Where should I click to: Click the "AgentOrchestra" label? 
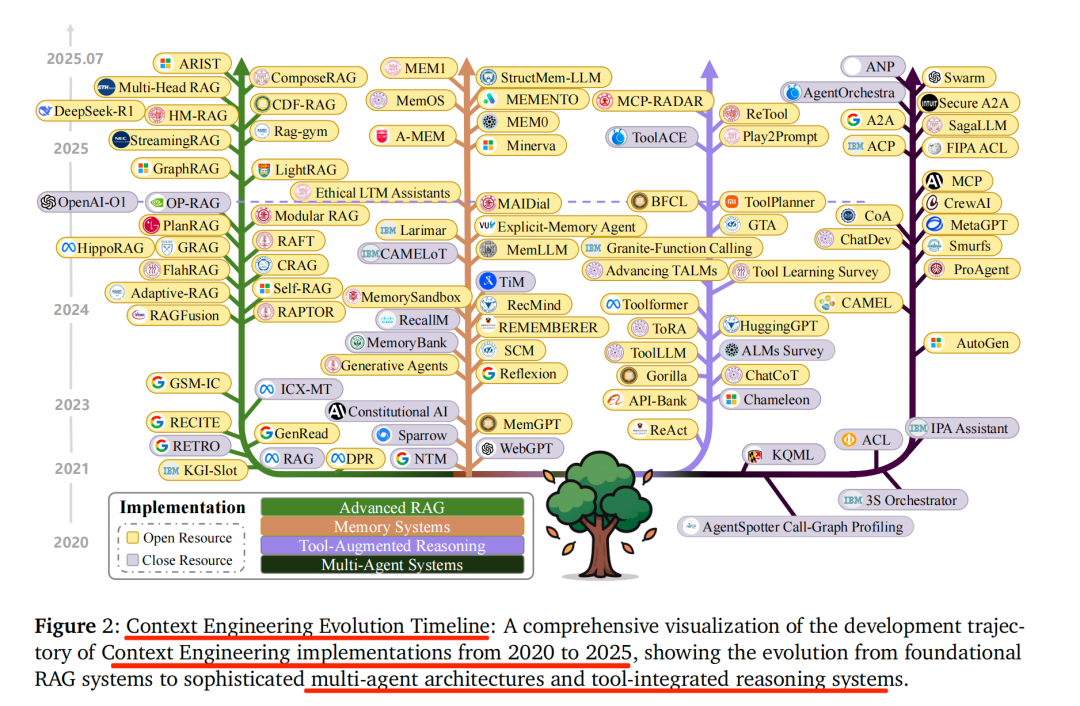click(842, 92)
